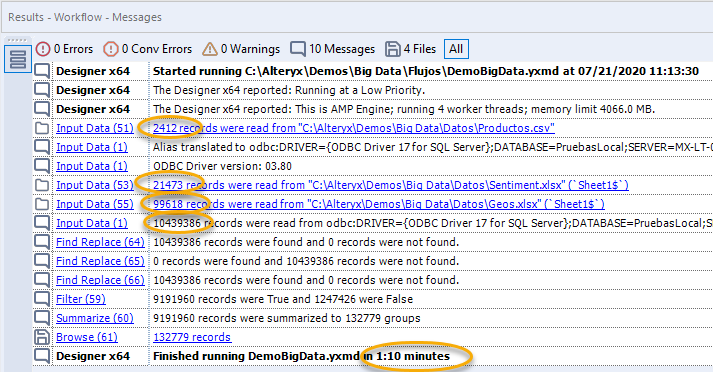
Task: Open the Geos.xlsx file link
Action: click(379, 204)
